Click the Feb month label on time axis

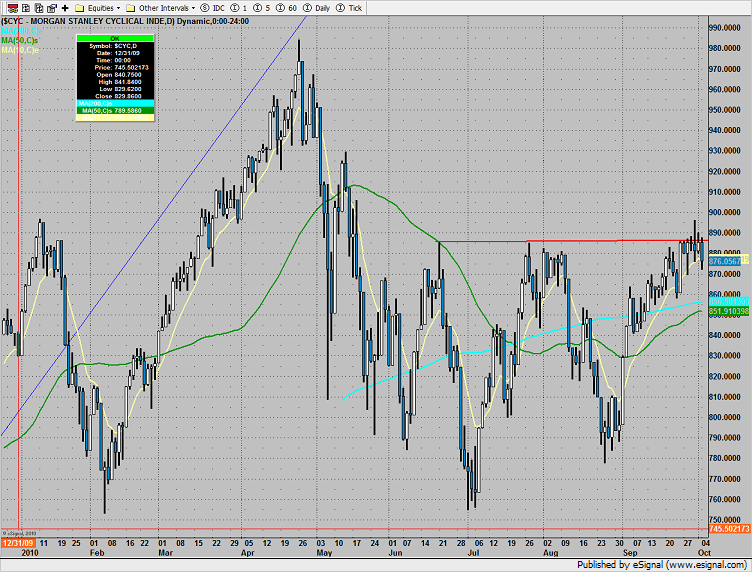97,553
